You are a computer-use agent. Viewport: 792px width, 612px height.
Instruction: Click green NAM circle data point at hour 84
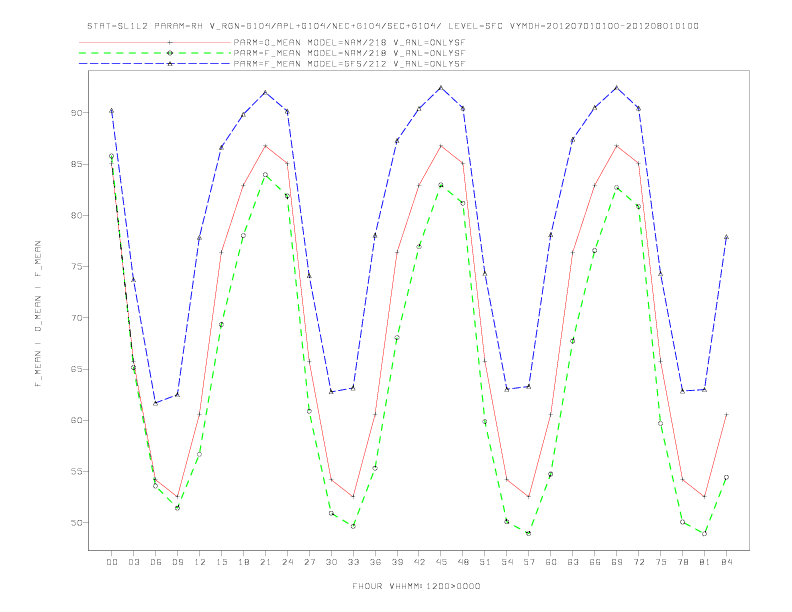[x=726, y=477]
